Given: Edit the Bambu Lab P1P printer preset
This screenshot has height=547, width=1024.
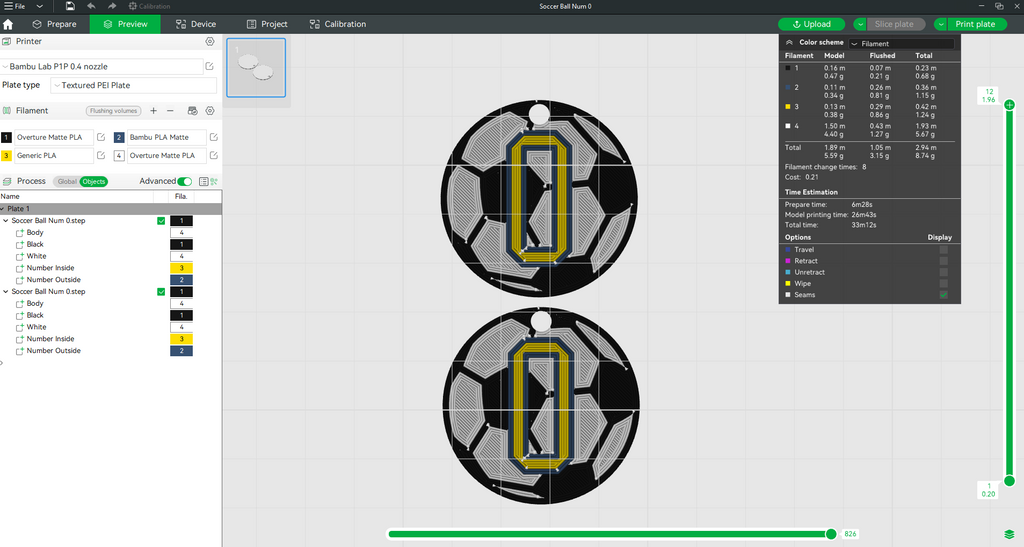Looking at the screenshot, I should 210,67.
